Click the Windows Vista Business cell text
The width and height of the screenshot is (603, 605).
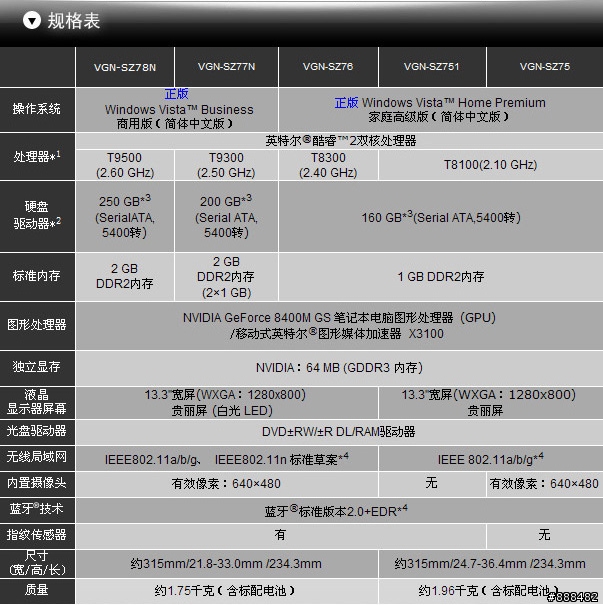coord(179,110)
